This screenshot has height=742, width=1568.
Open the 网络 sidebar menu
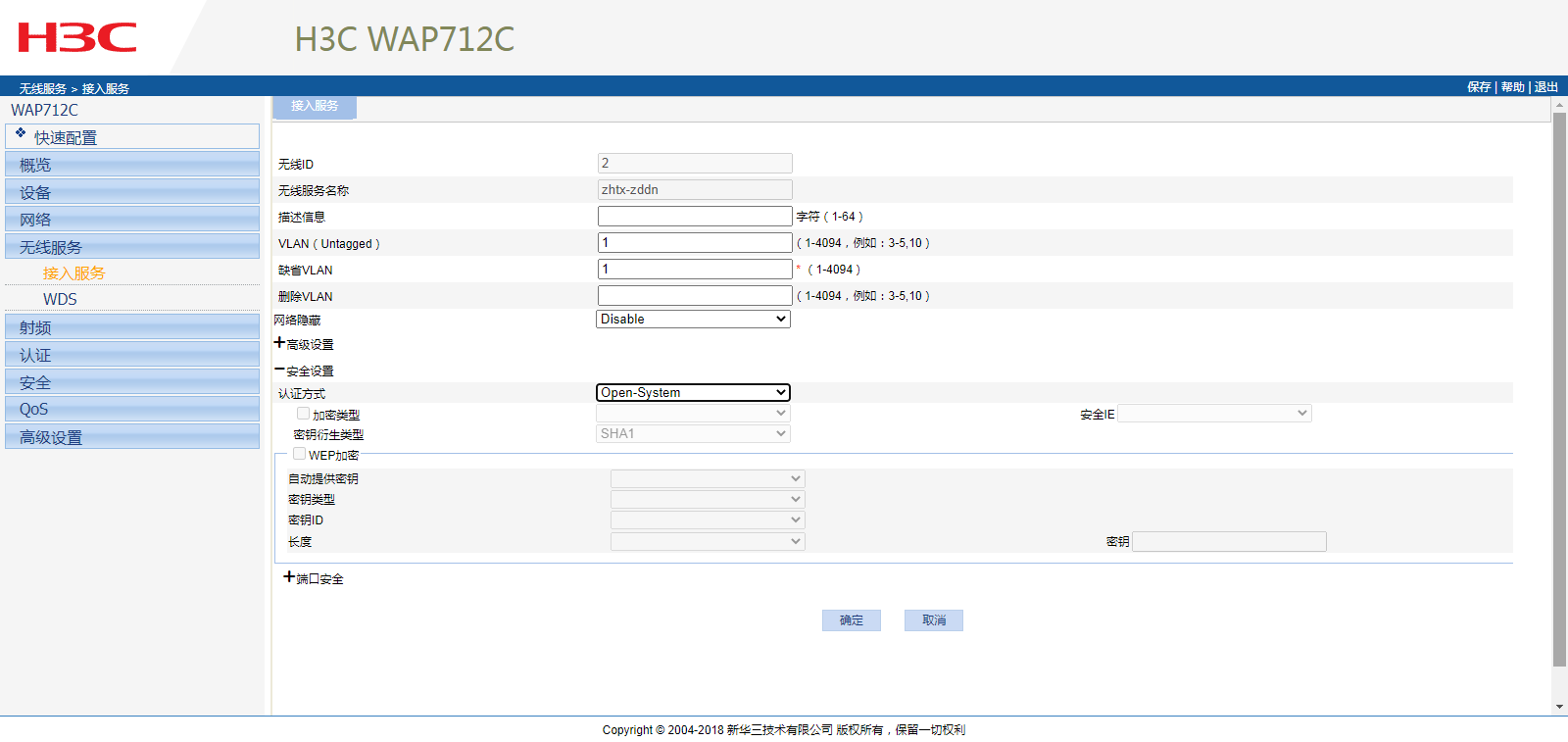[x=132, y=219]
